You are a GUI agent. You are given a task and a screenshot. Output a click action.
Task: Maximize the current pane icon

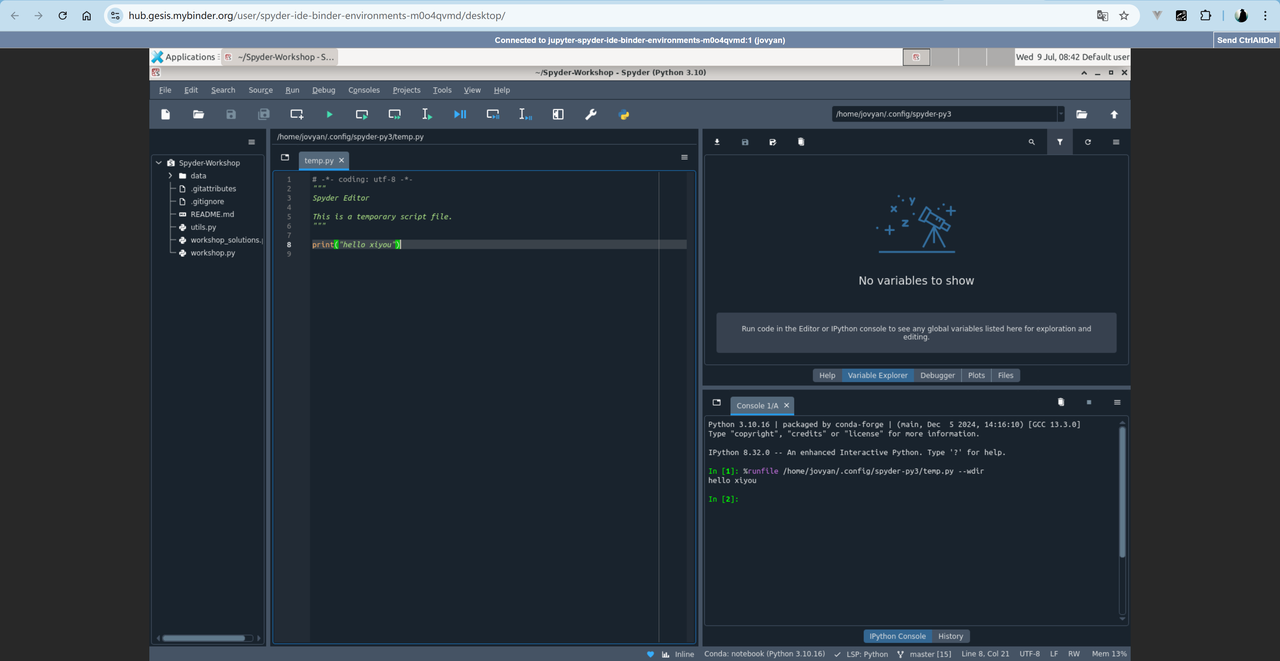point(558,114)
